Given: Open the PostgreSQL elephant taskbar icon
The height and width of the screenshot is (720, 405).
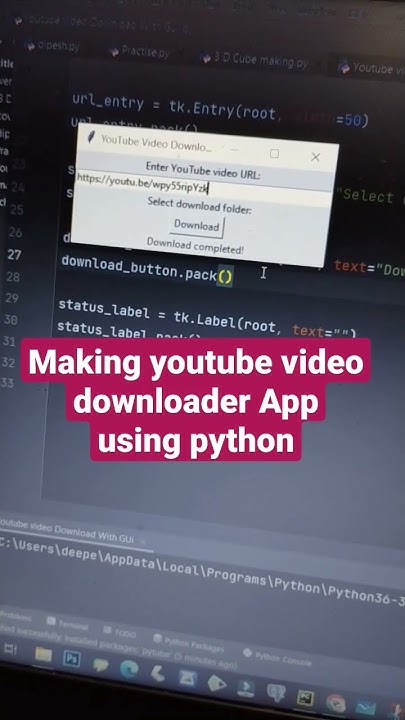Looking at the screenshot, I should click(276, 692).
